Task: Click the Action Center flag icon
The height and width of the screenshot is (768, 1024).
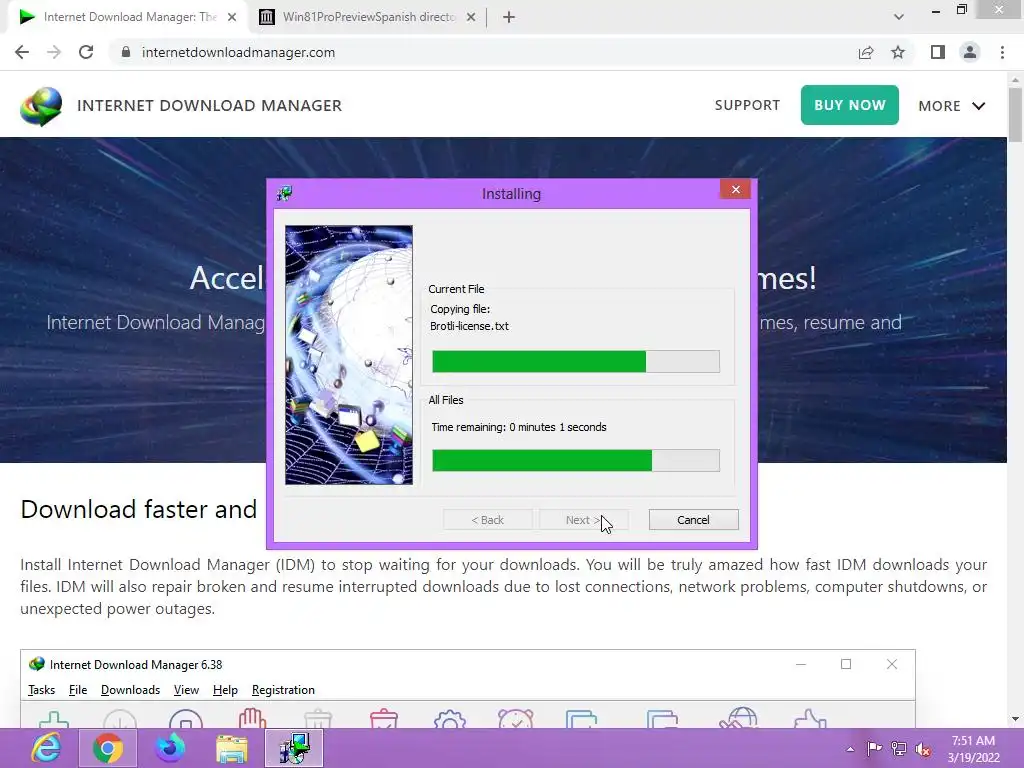Action: coord(874,748)
